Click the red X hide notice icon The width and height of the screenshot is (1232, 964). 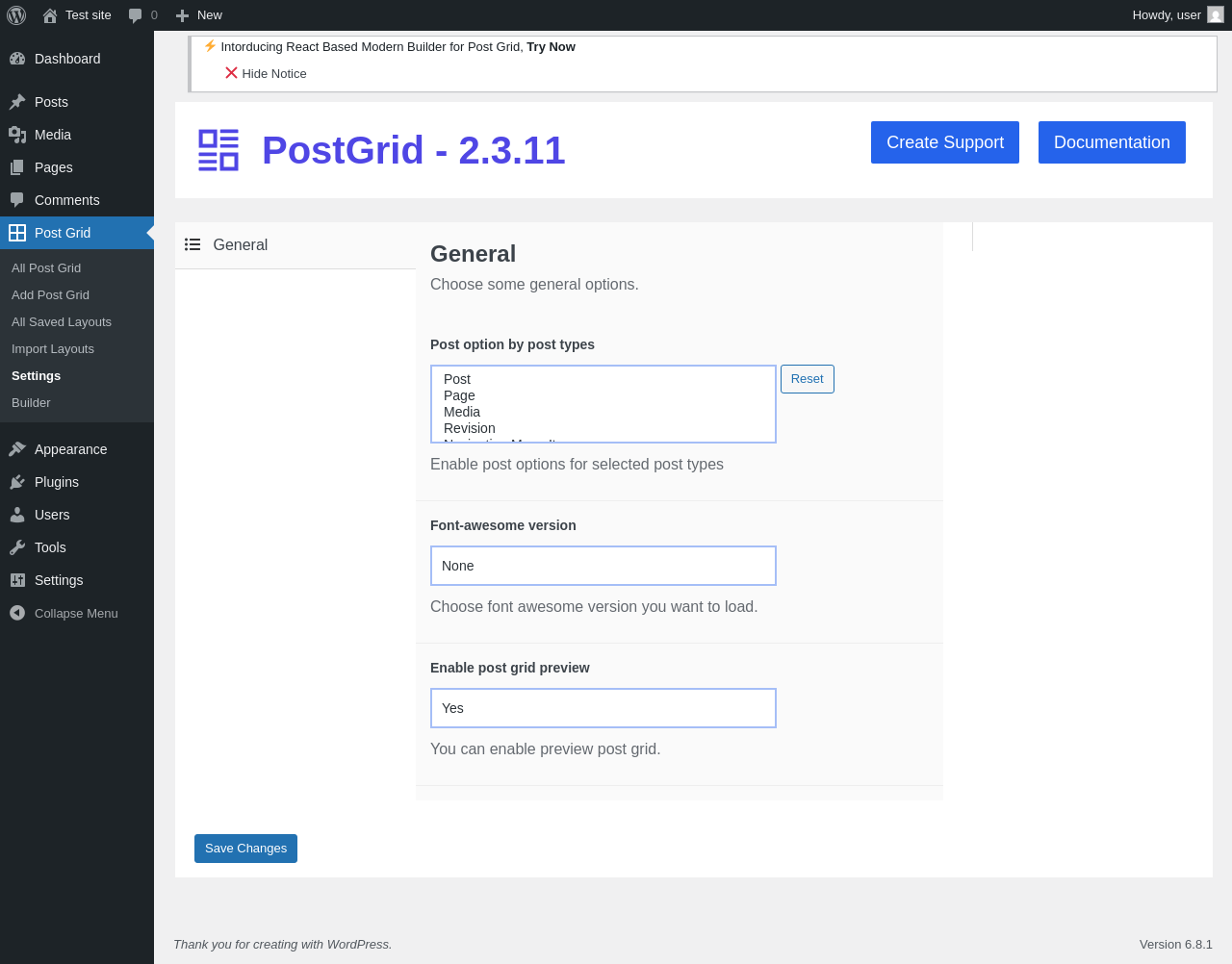(x=231, y=73)
